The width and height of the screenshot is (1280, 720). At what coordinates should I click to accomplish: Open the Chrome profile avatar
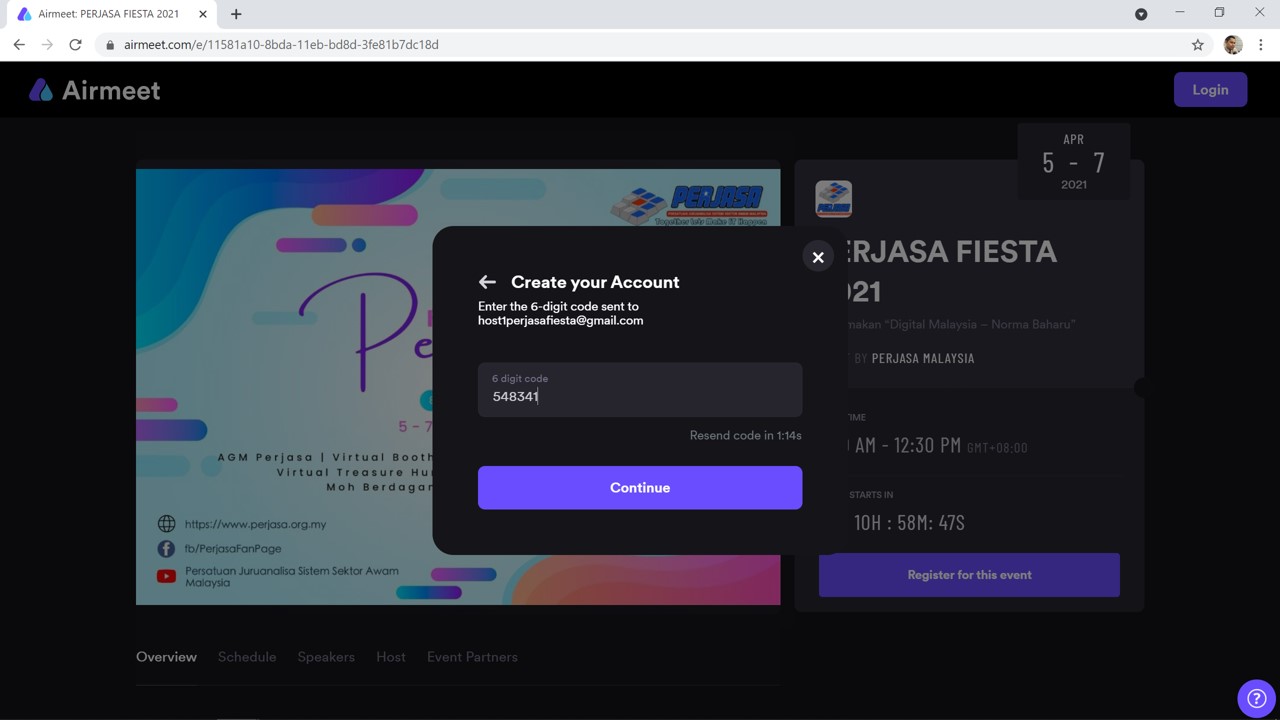coord(1233,45)
